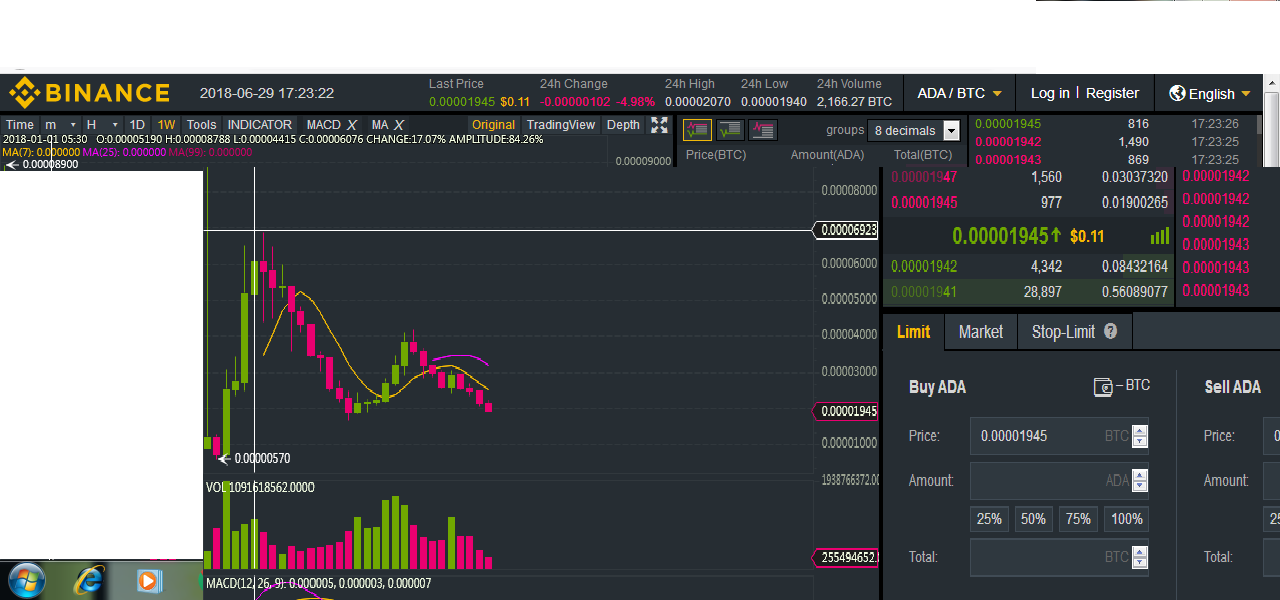Decrease Buy Price with down stepper

[x=1140, y=441]
